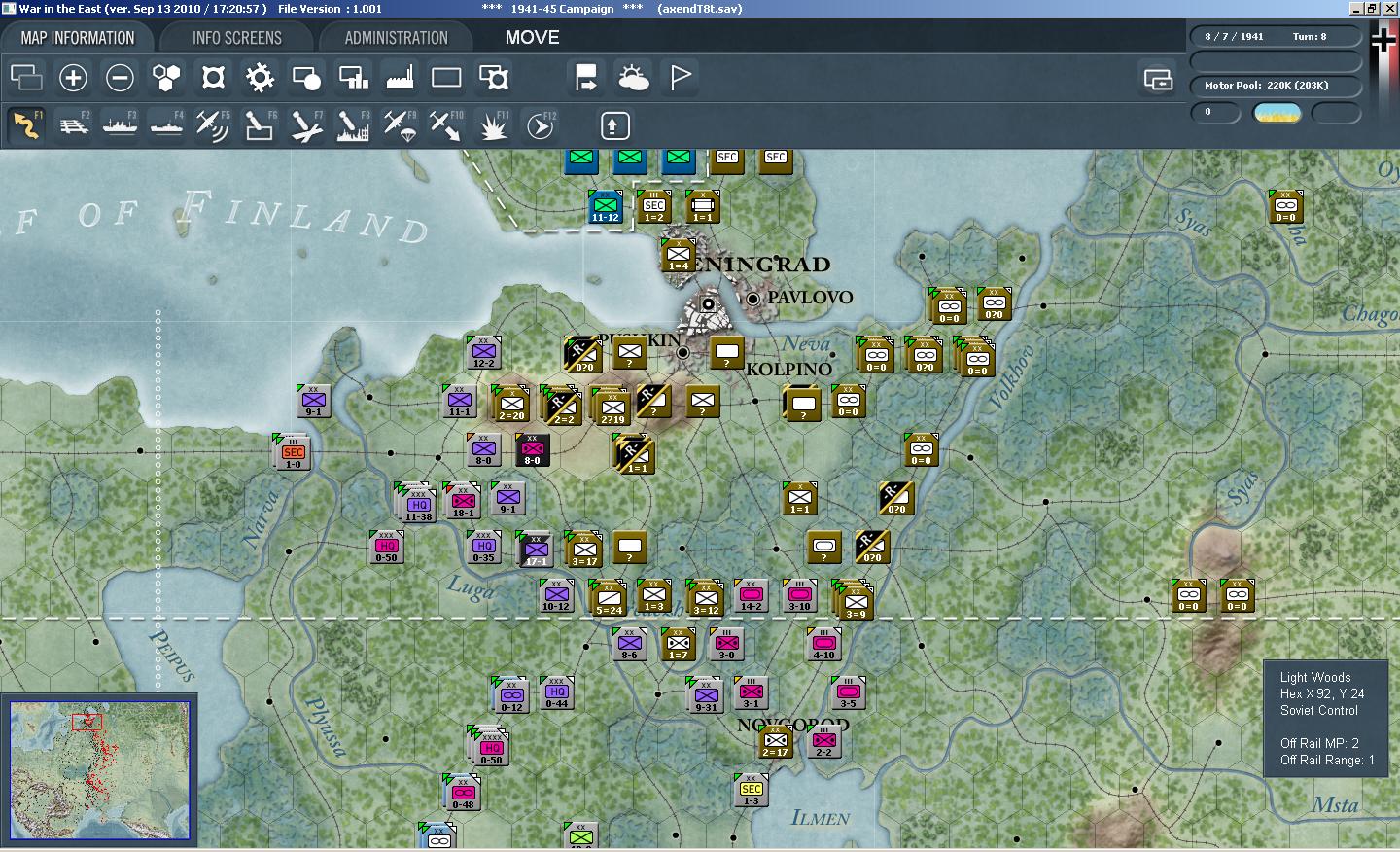Zoom in the map with the plus icon
Screen dimensions: 1400x852
[73, 77]
